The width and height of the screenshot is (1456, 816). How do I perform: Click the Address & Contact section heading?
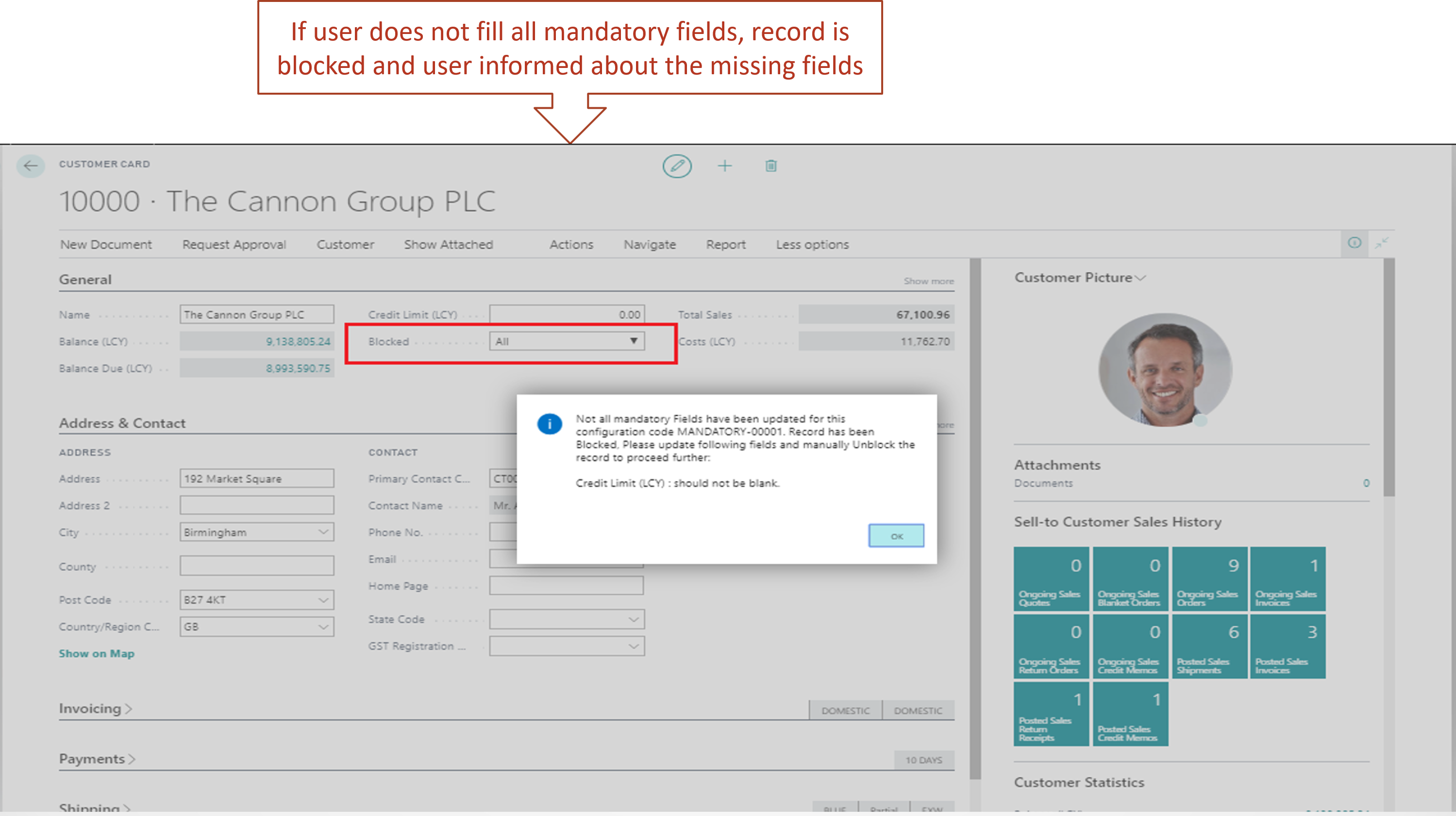tap(122, 423)
